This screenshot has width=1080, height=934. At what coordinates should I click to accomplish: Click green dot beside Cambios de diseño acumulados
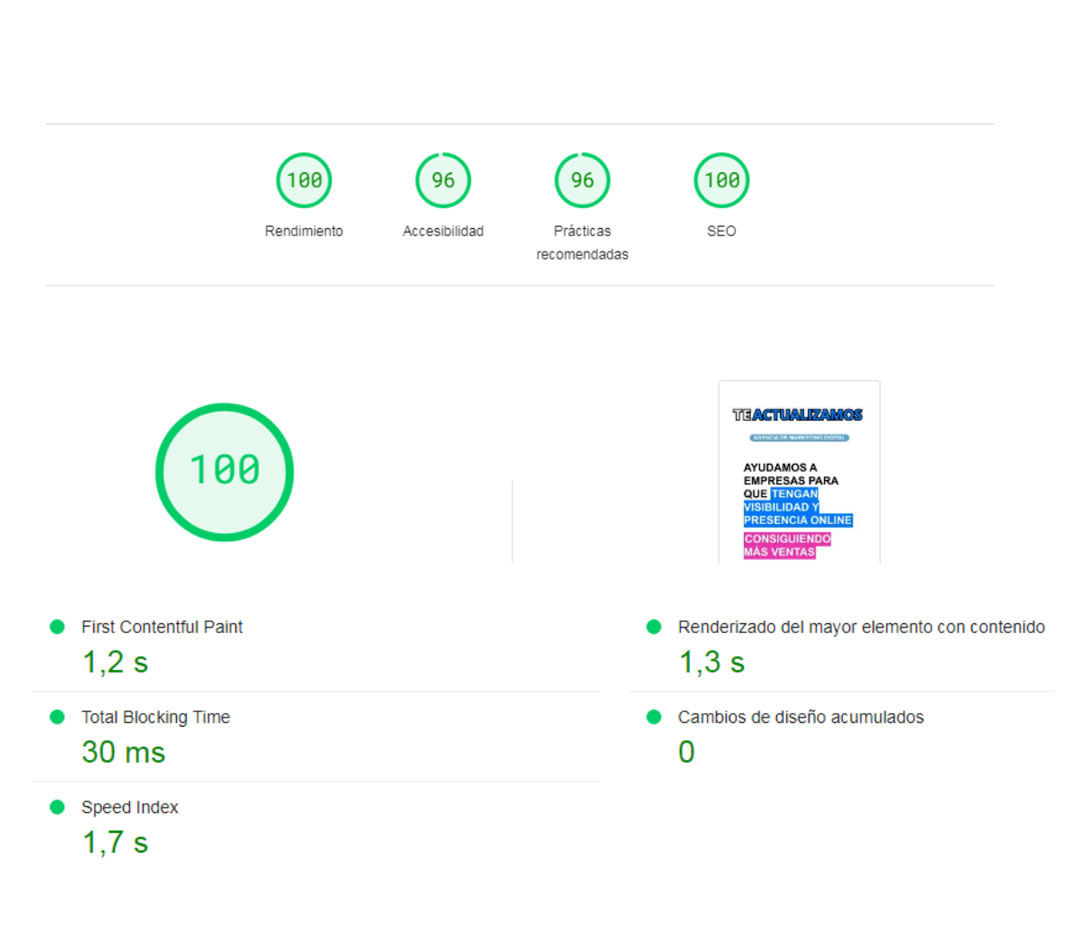(x=654, y=717)
